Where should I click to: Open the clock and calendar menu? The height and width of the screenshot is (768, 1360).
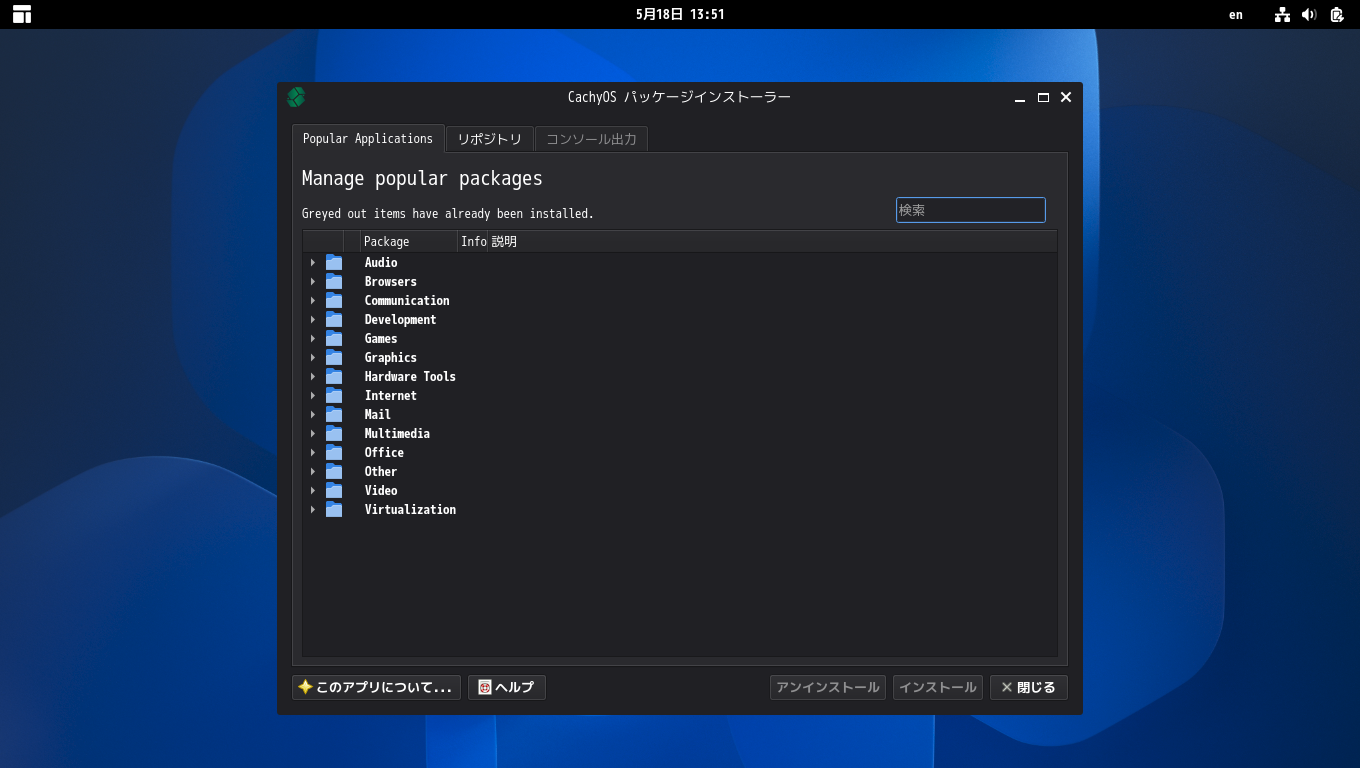[x=680, y=14]
